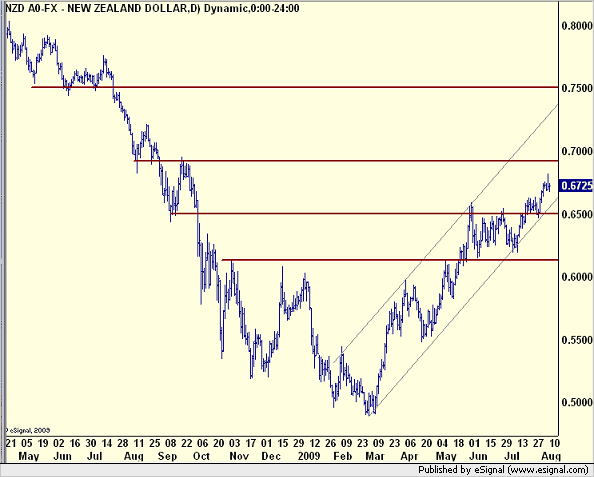The image size is (594, 477).
Task: Select the upper gray trend channel line
Action: [x=446, y=233]
